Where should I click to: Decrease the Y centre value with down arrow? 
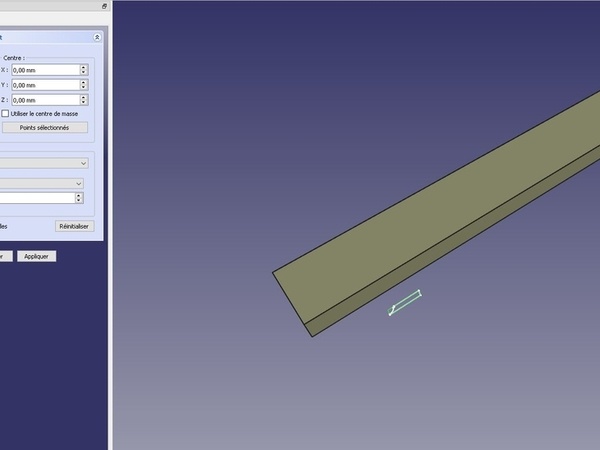tap(83, 88)
